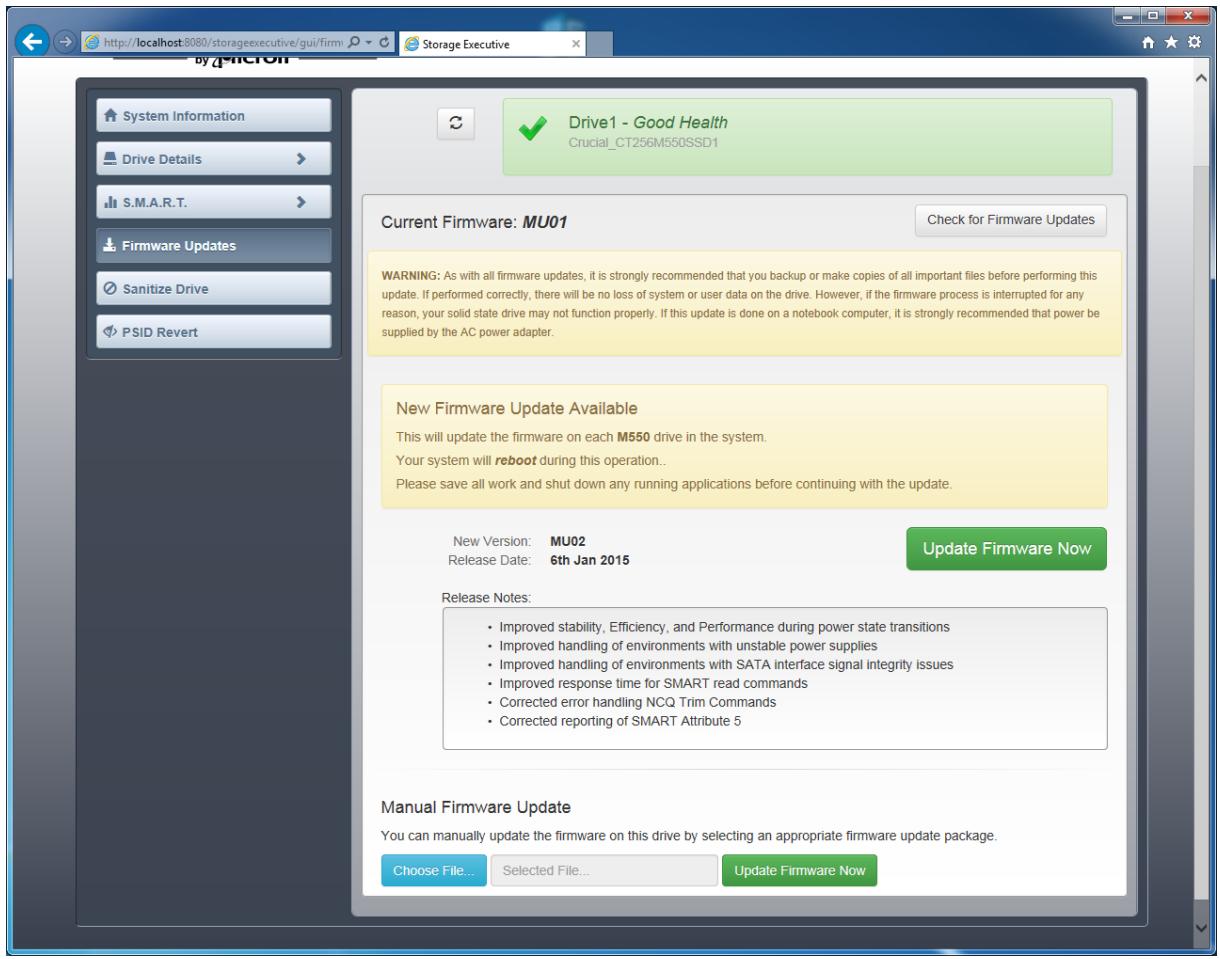Click the Corrected reporting of SMART Attribute 5 note
The height and width of the screenshot is (959, 1220).
point(620,721)
